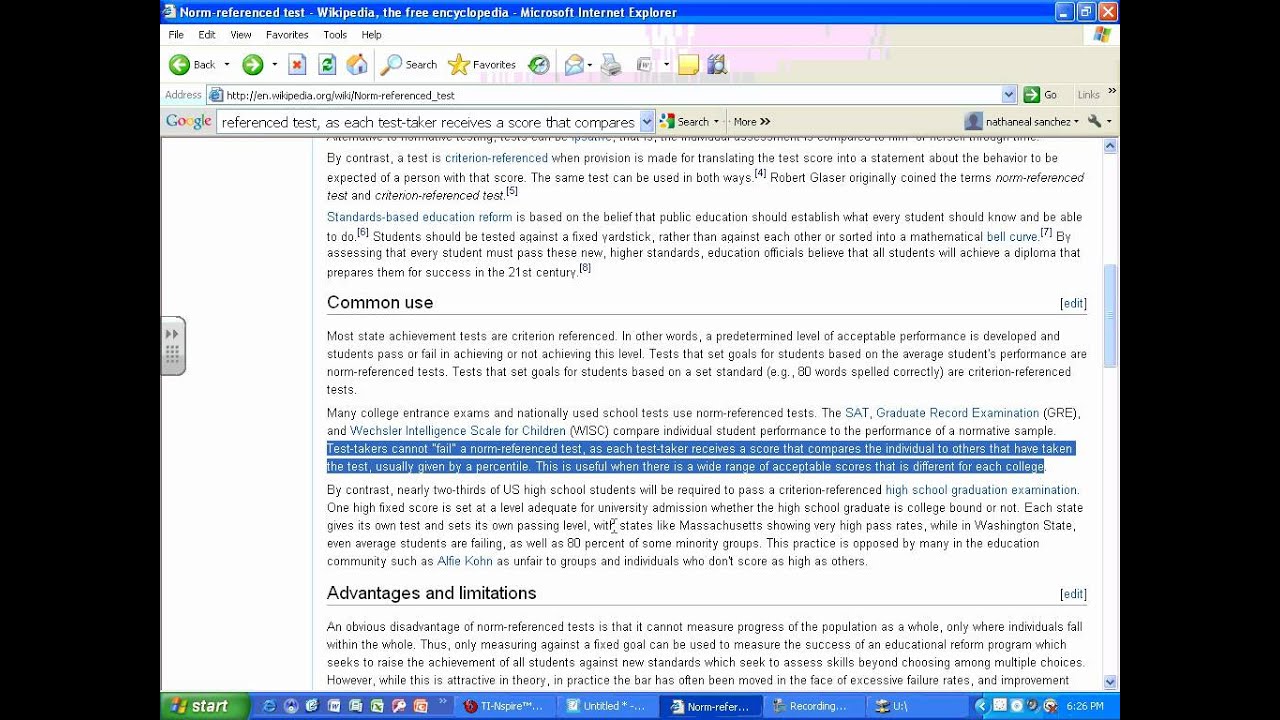
Task: Click the Google toolbar logo
Action: pyautogui.click(x=189, y=121)
